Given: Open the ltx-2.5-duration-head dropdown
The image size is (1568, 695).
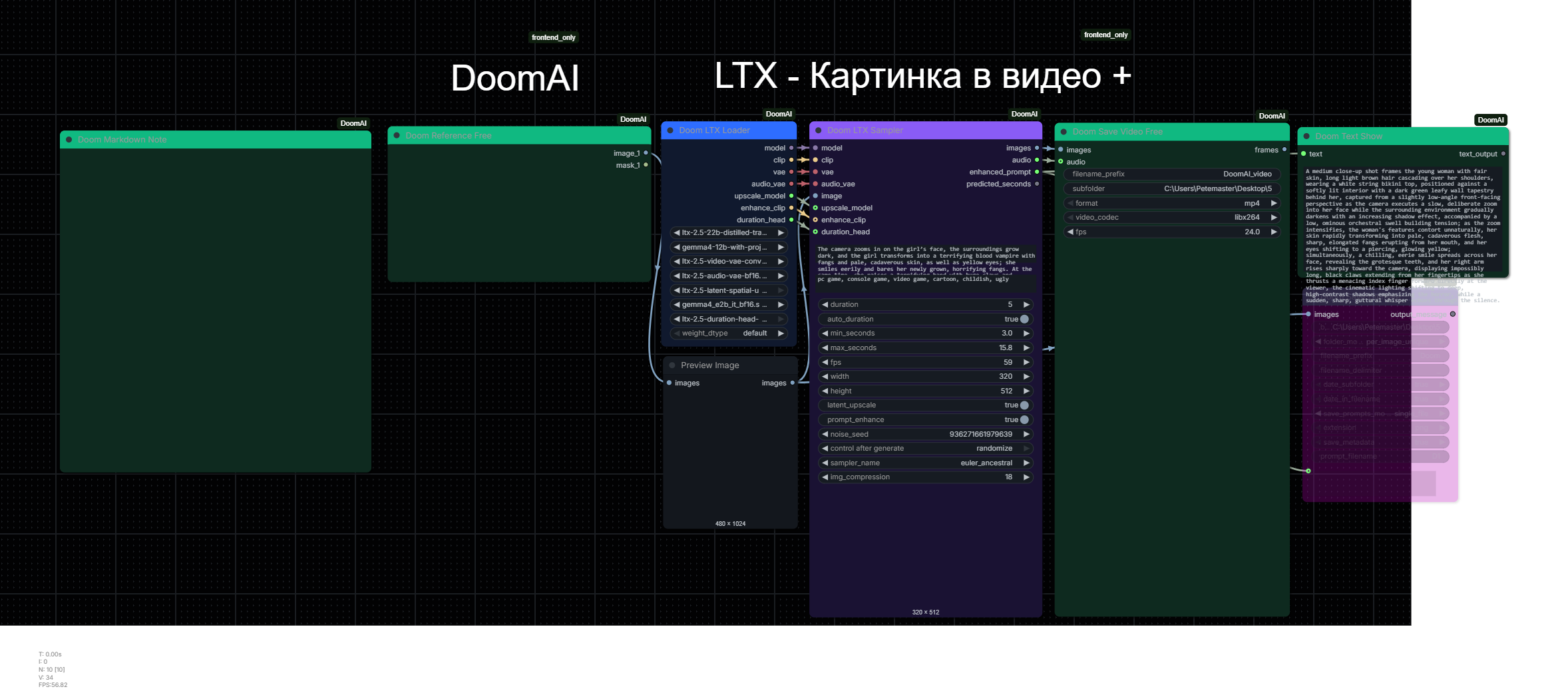Looking at the screenshot, I should click(729, 319).
